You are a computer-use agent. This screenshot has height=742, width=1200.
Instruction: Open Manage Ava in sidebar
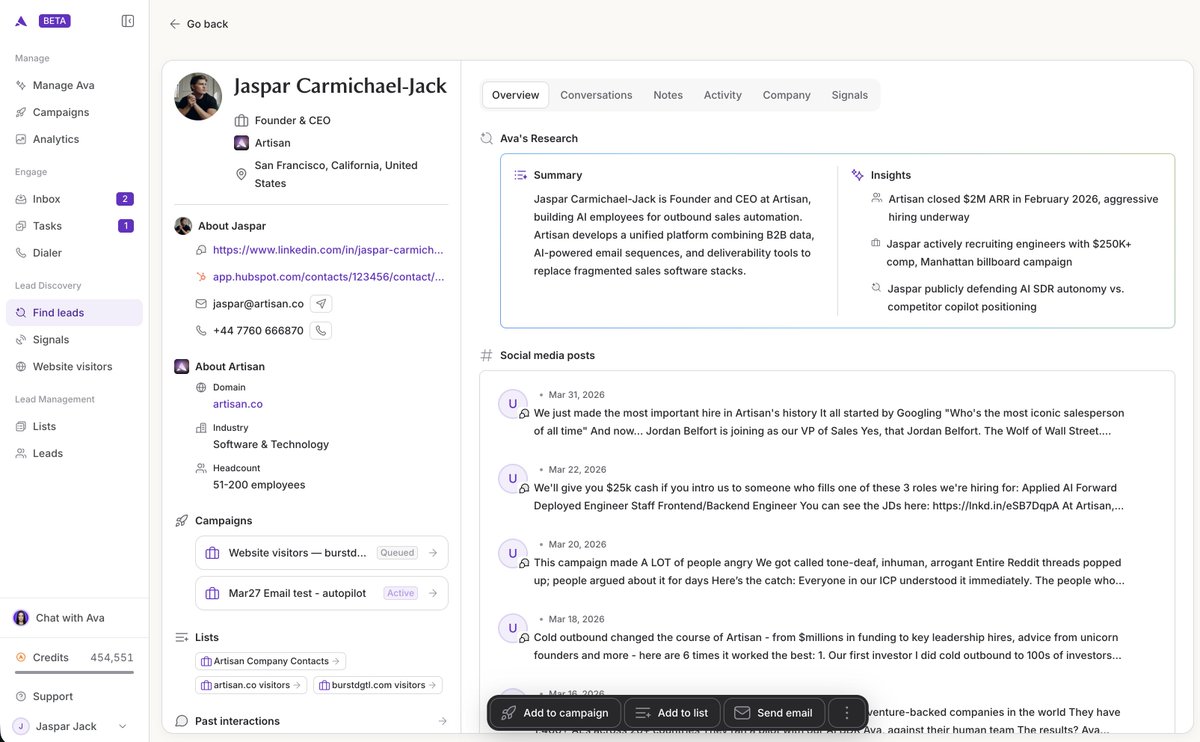pos(74,85)
